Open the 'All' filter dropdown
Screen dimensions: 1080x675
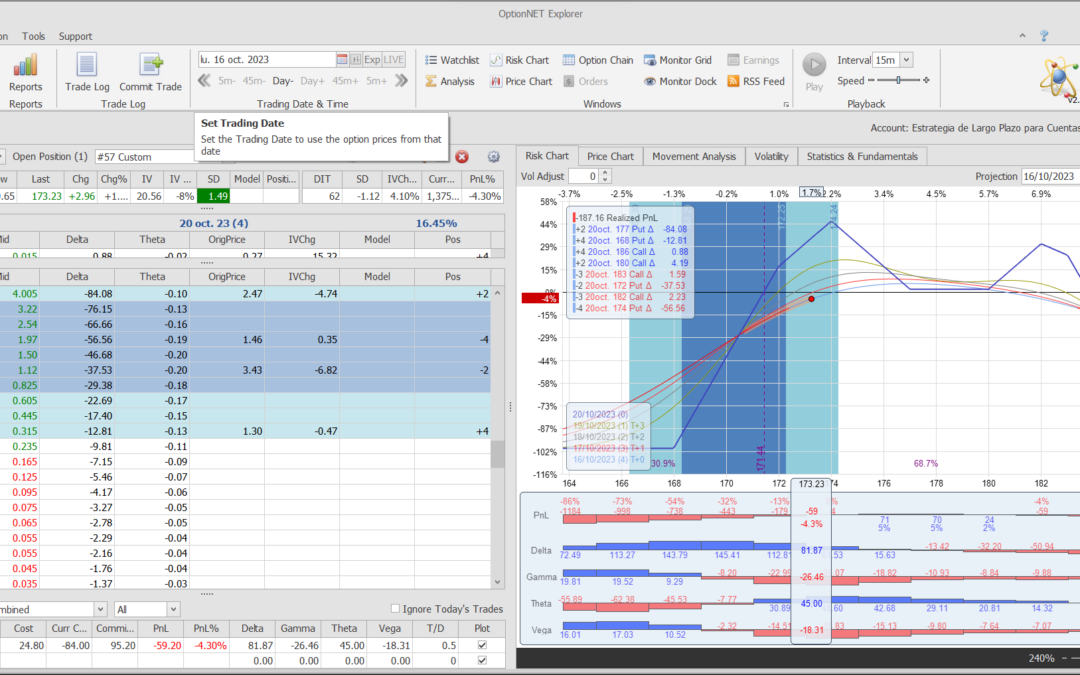click(x=173, y=608)
